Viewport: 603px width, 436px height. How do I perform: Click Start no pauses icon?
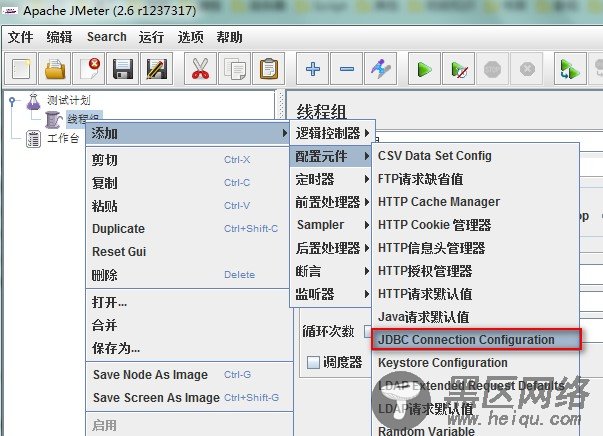458,69
